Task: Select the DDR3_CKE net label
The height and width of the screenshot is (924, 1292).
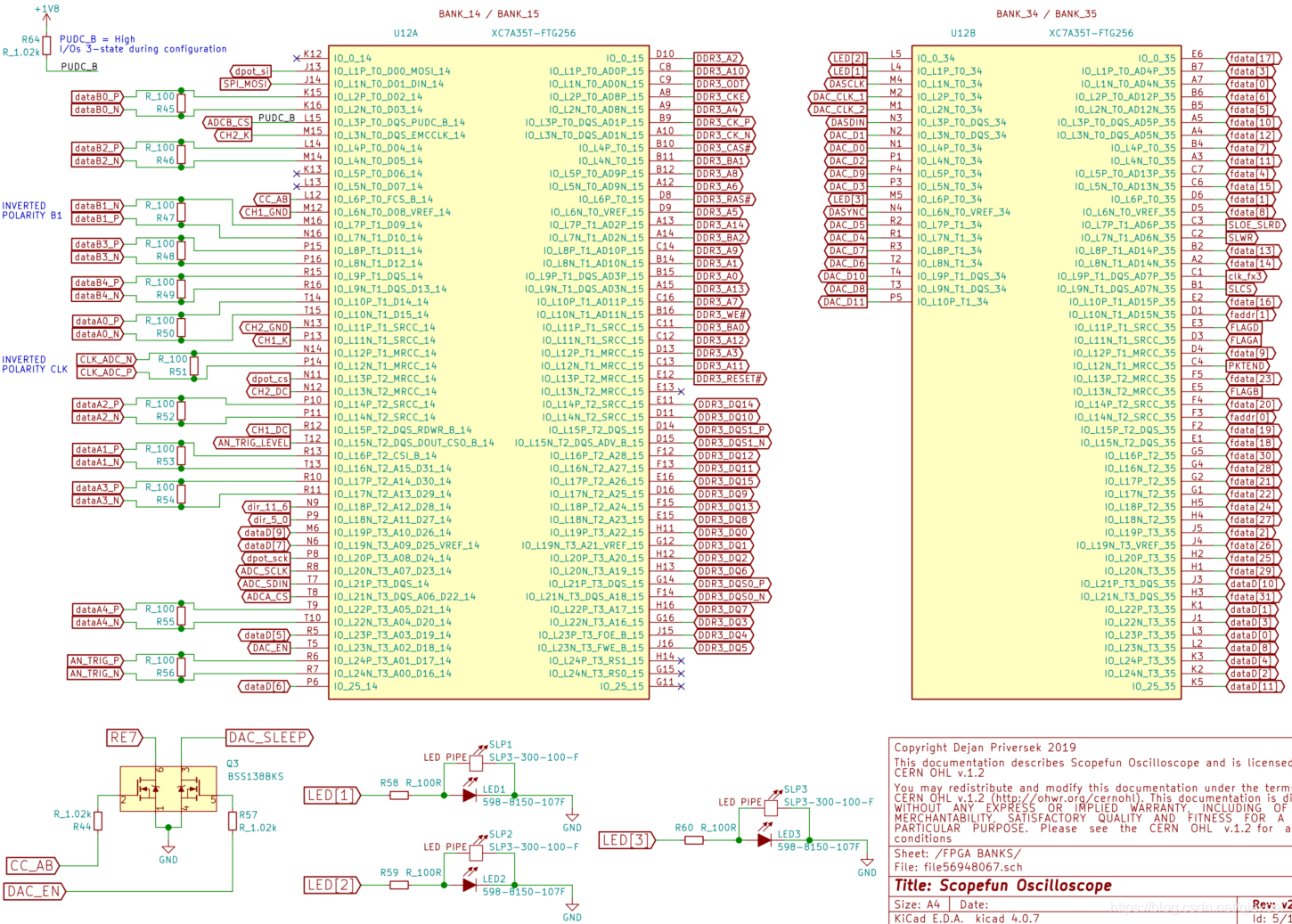Action: 721,96
